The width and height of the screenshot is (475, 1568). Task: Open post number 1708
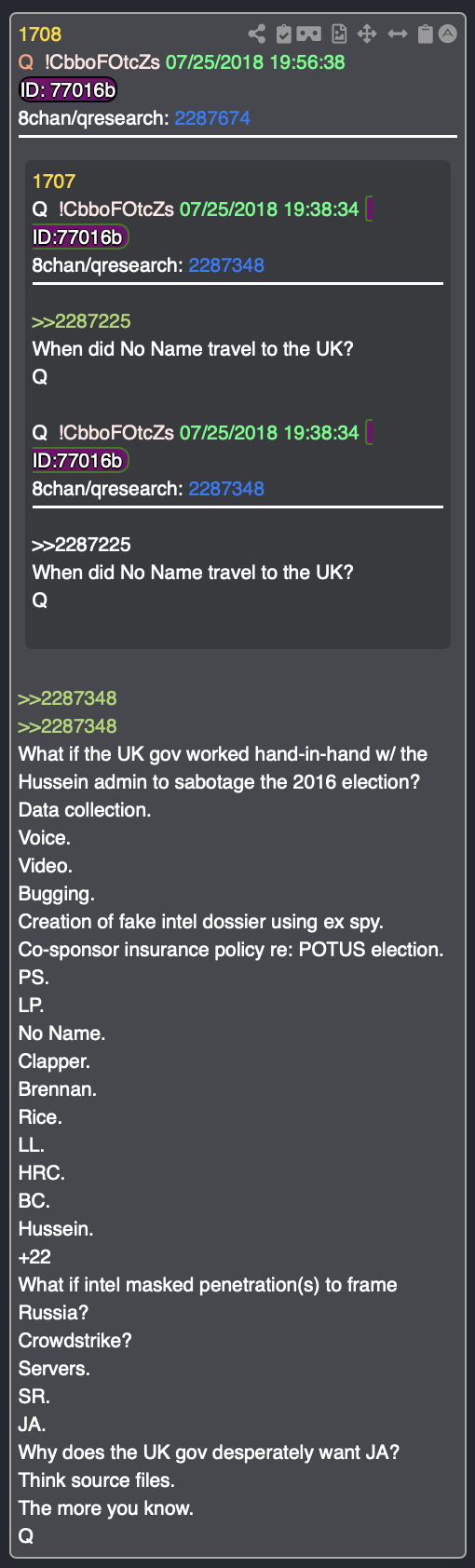pyautogui.click(x=40, y=34)
